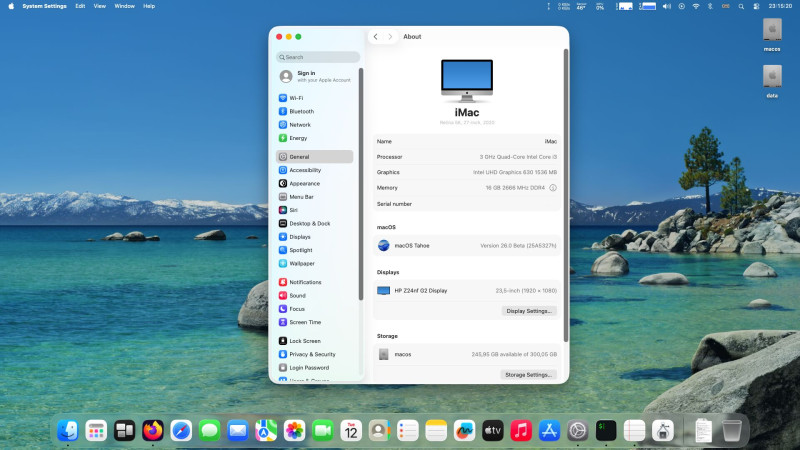Click the Display Settings... button
The width and height of the screenshot is (800, 450).
[529, 311]
